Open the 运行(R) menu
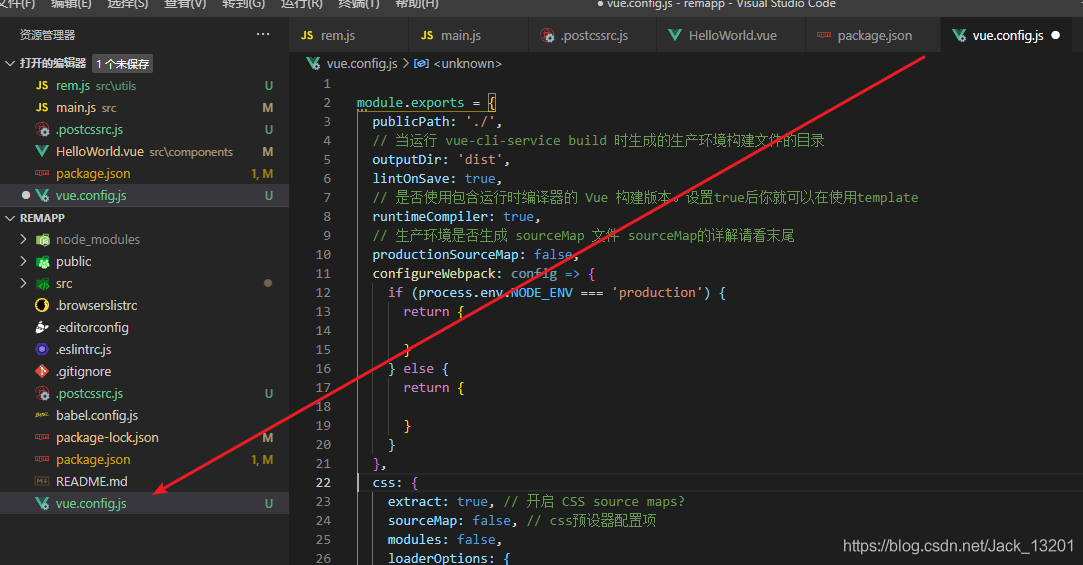The image size is (1083, 565). point(301,4)
